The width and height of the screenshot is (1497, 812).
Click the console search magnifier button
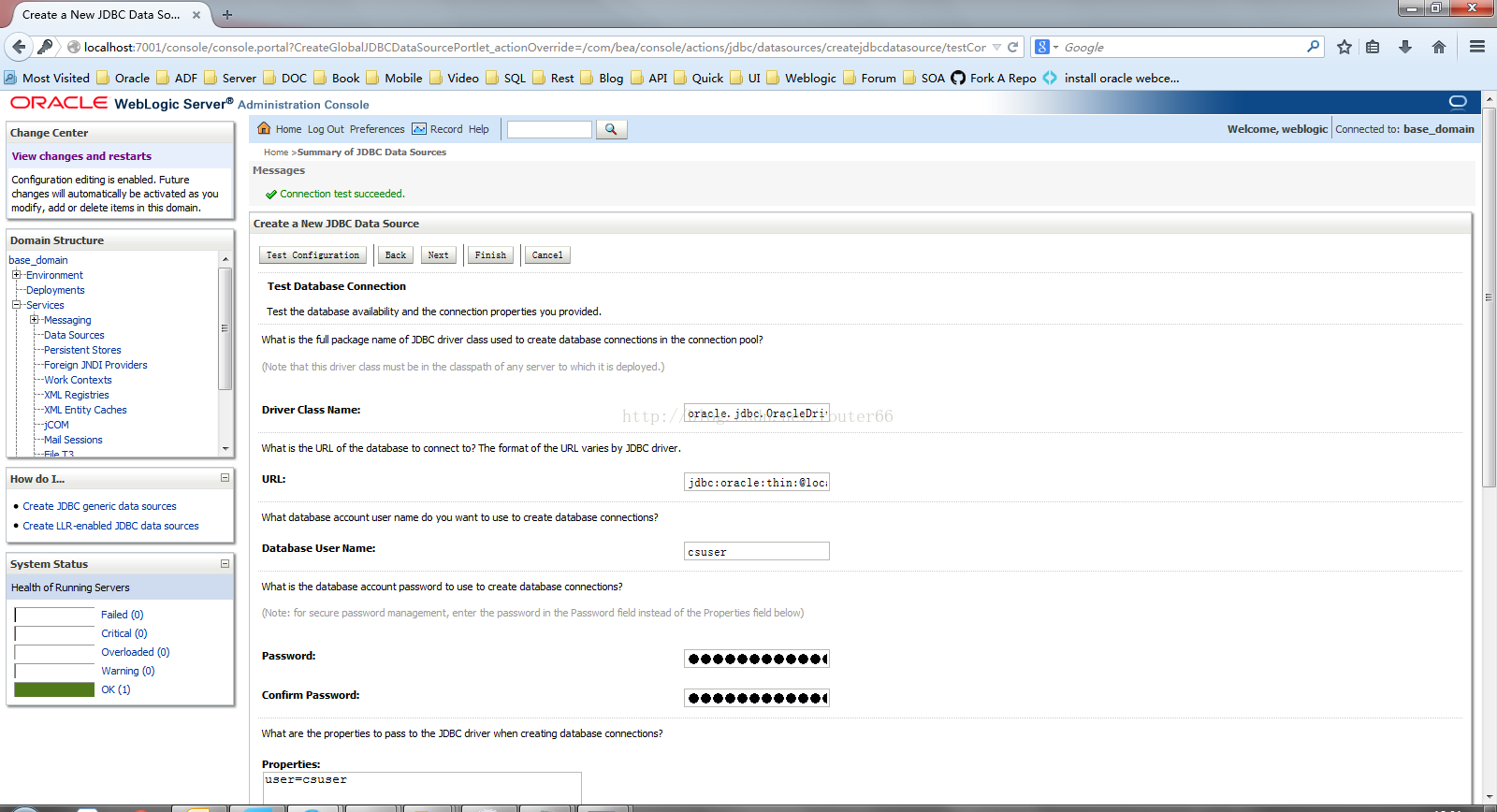pos(611,129)
